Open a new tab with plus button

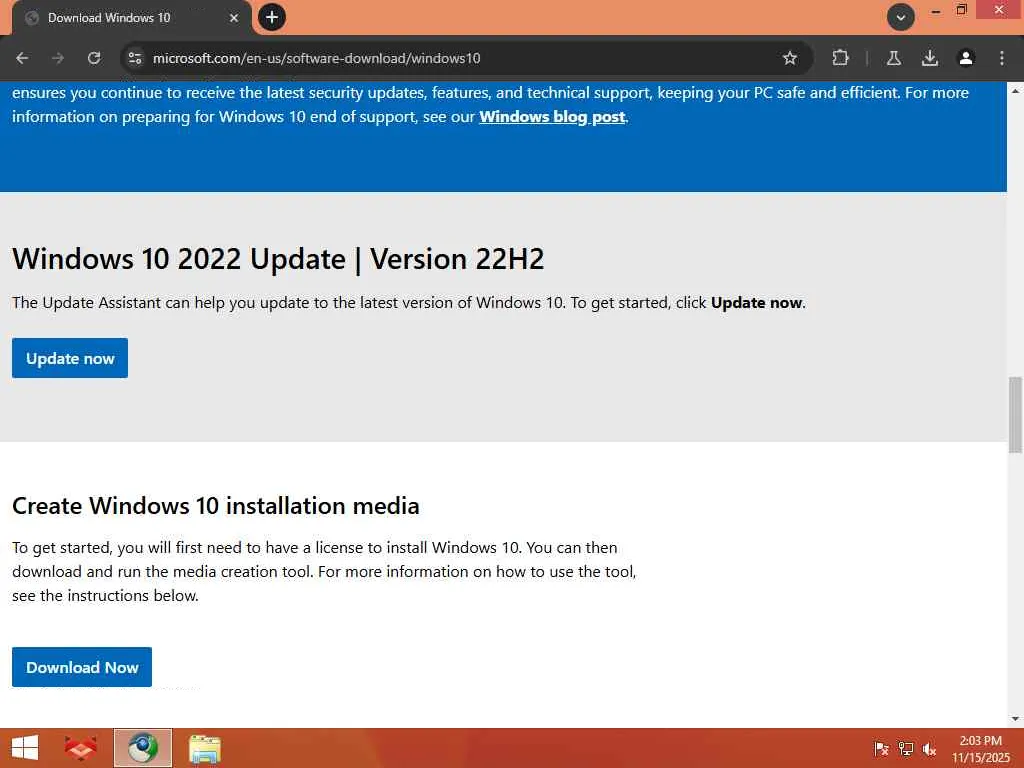pos(272,17)
